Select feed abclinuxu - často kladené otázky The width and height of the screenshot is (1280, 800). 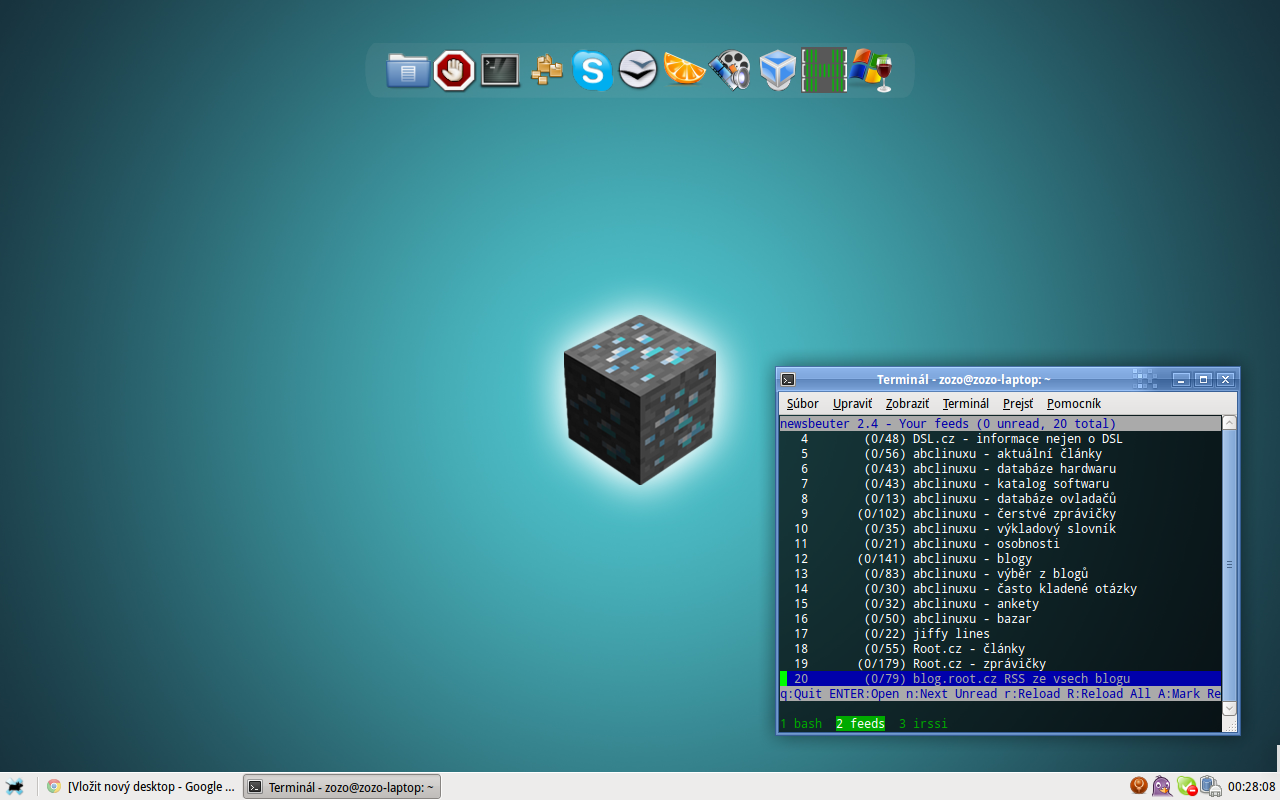point(1000,589)
